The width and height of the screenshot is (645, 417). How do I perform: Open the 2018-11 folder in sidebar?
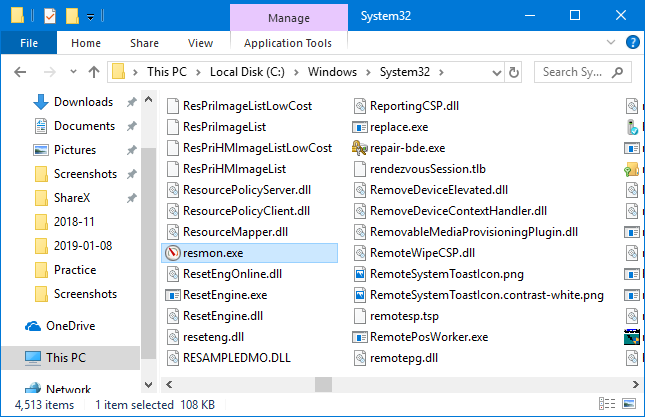[74, 222]
